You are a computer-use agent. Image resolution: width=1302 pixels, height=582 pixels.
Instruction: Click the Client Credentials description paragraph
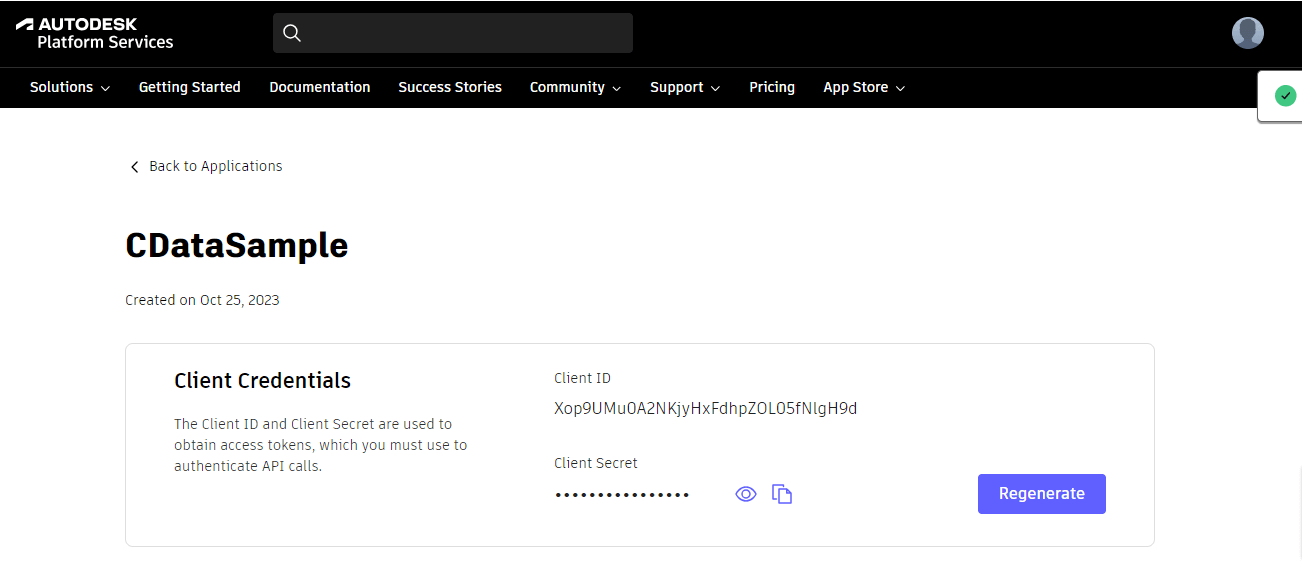coord(320,445)
